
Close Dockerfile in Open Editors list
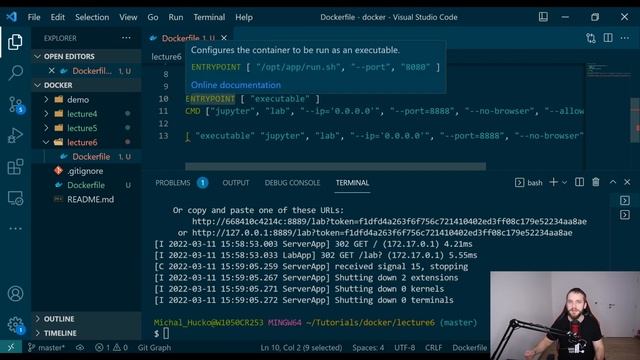coord(51,71)
